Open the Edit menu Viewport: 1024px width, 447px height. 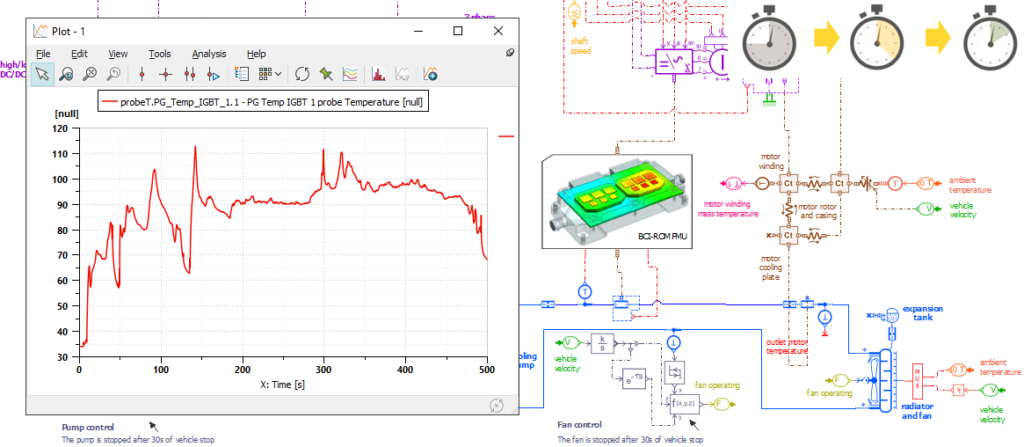[80, 54]
